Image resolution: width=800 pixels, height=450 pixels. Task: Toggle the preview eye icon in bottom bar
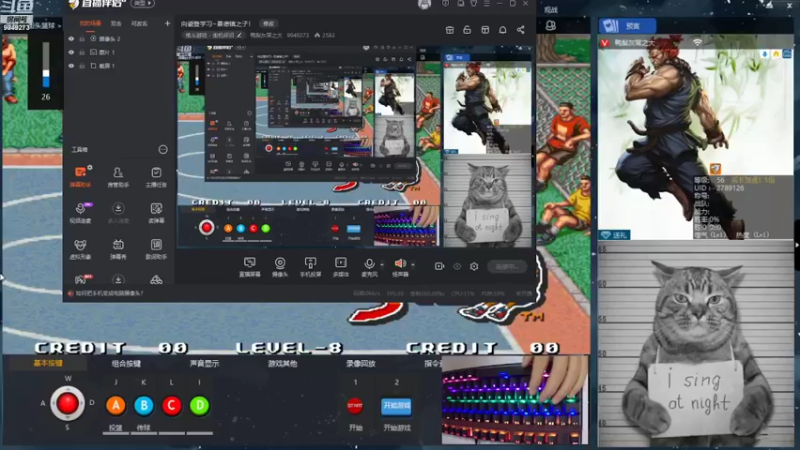pyautogui.click(x=457, y=266)
